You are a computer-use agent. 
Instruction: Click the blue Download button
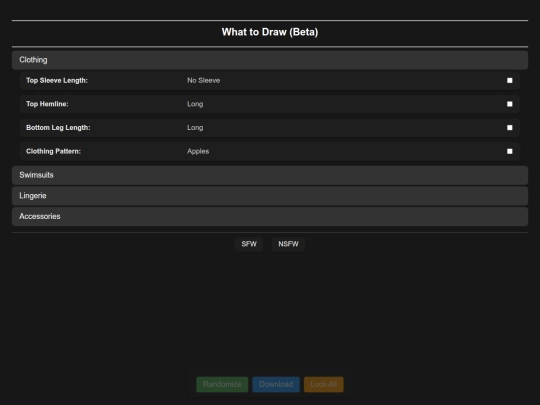click(276, 384)
